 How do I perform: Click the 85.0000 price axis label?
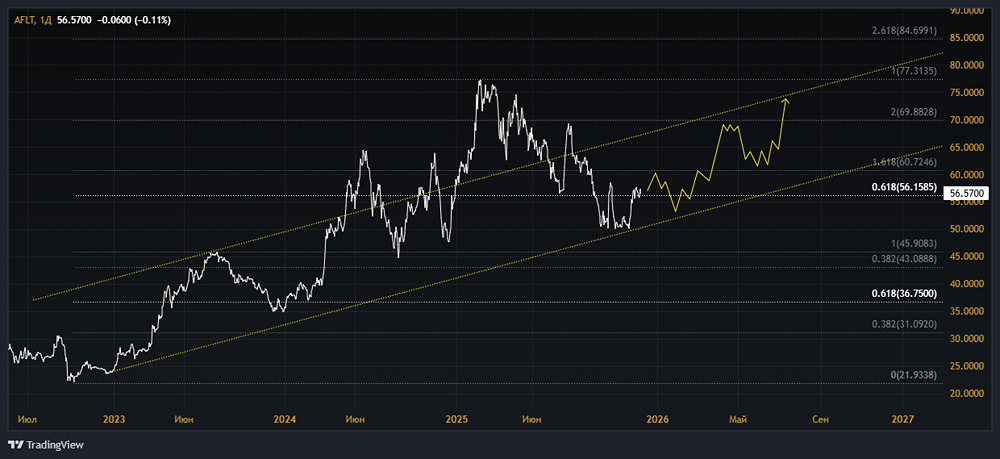pyautogui.click(x=967, y=38)
